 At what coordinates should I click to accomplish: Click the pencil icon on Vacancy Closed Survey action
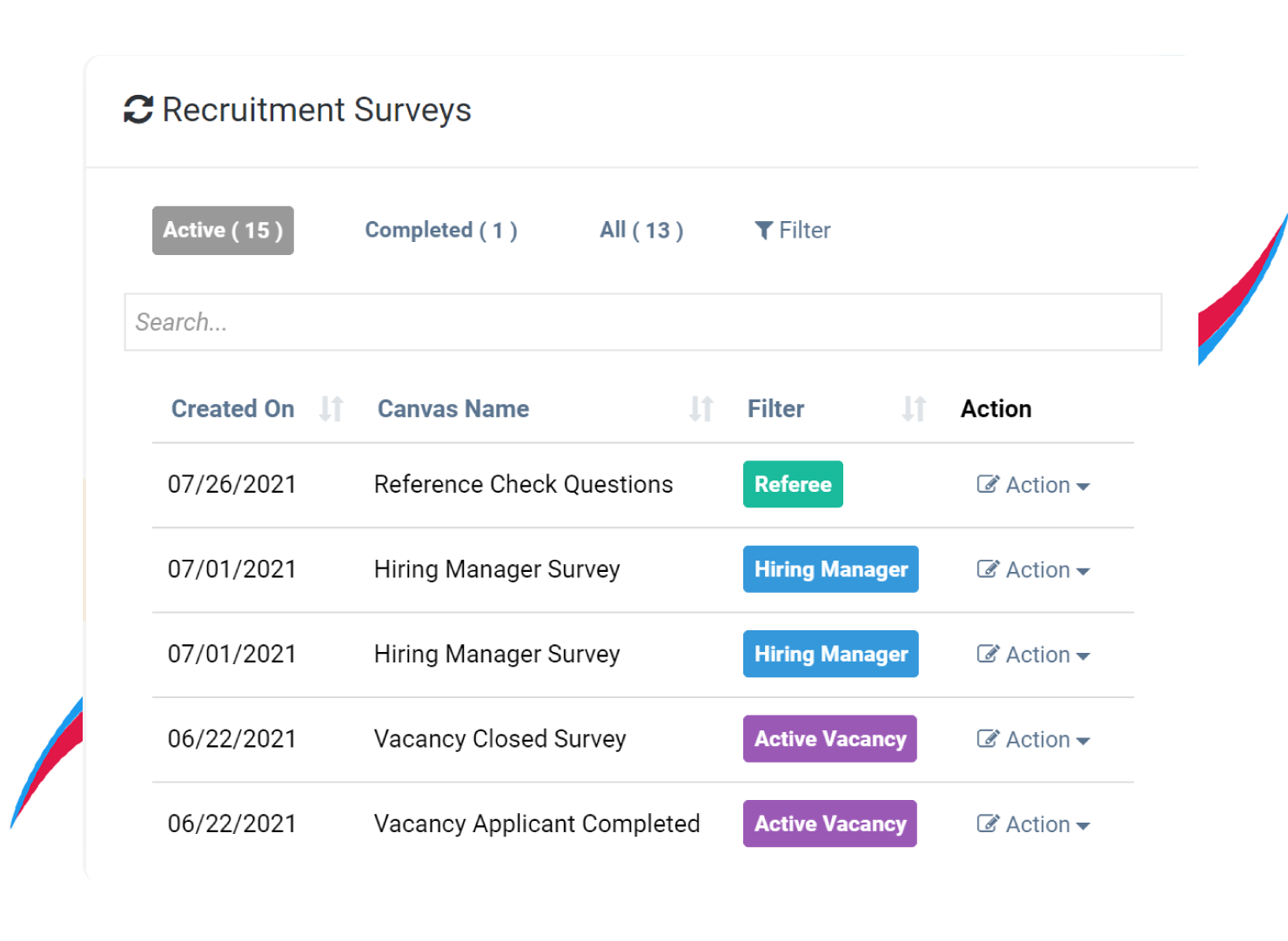coord(989,738)
